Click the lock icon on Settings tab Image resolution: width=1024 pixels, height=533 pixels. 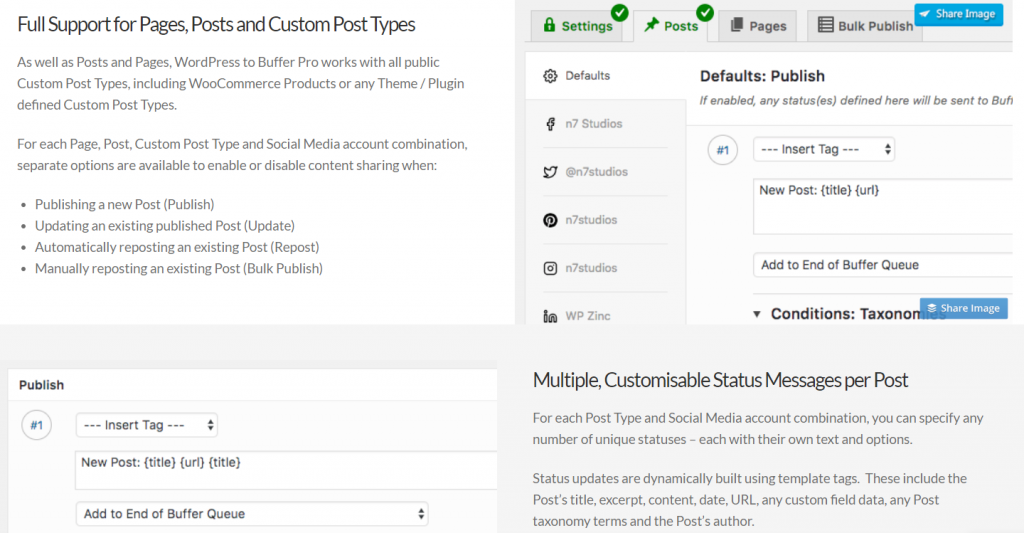click(x=549, y=25)
